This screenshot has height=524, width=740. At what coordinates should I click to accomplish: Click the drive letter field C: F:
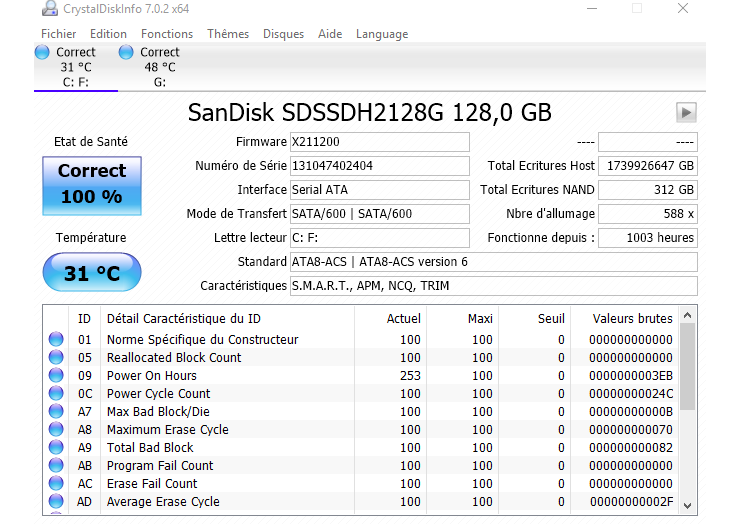point(380,238)
